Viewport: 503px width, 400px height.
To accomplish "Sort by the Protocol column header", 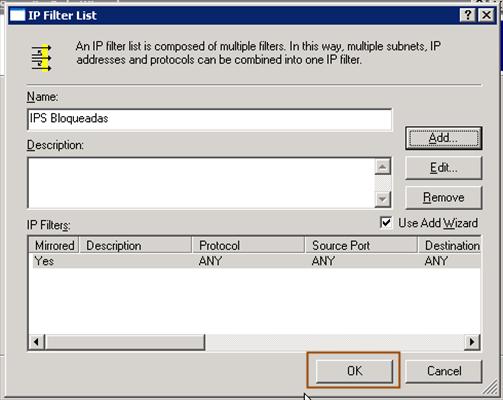I will pyautogui.click(x=248, y=245).
